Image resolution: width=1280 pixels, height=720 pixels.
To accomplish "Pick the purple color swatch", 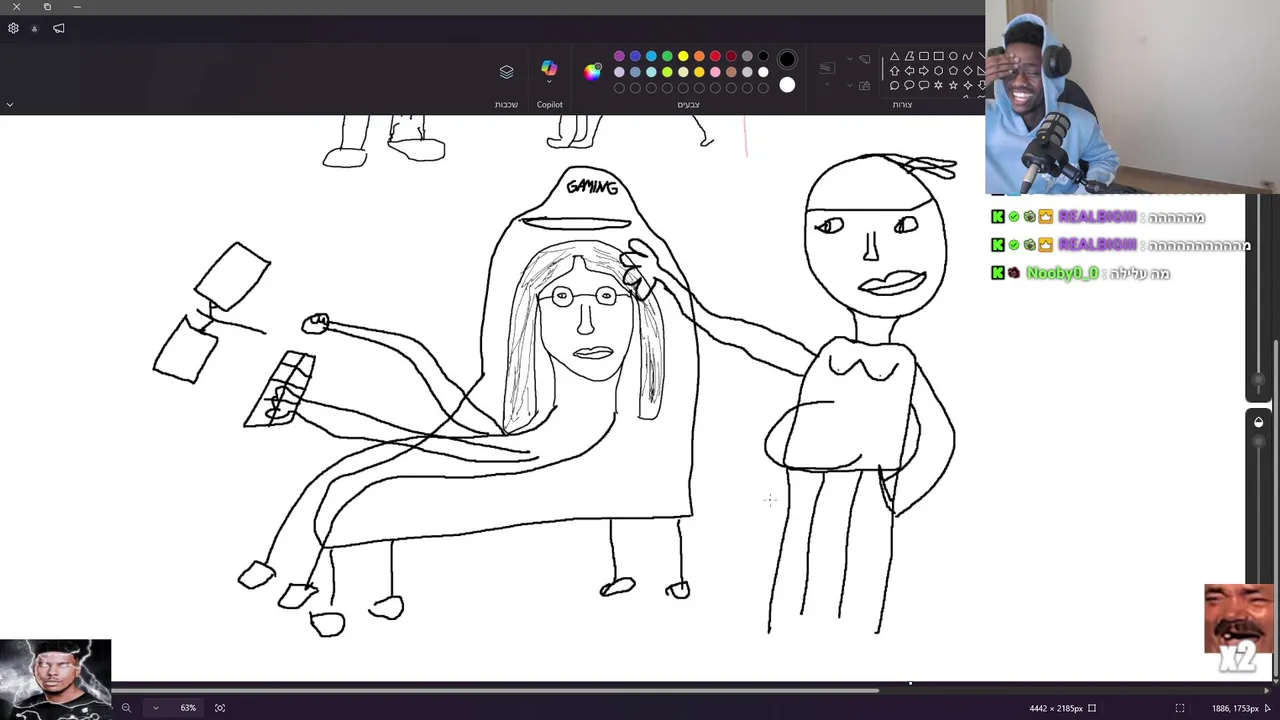I will click(619, 56).
